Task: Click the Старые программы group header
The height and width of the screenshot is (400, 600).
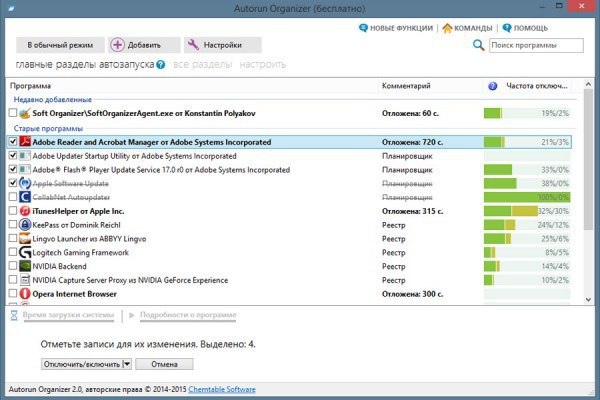Action: [48, 128]
